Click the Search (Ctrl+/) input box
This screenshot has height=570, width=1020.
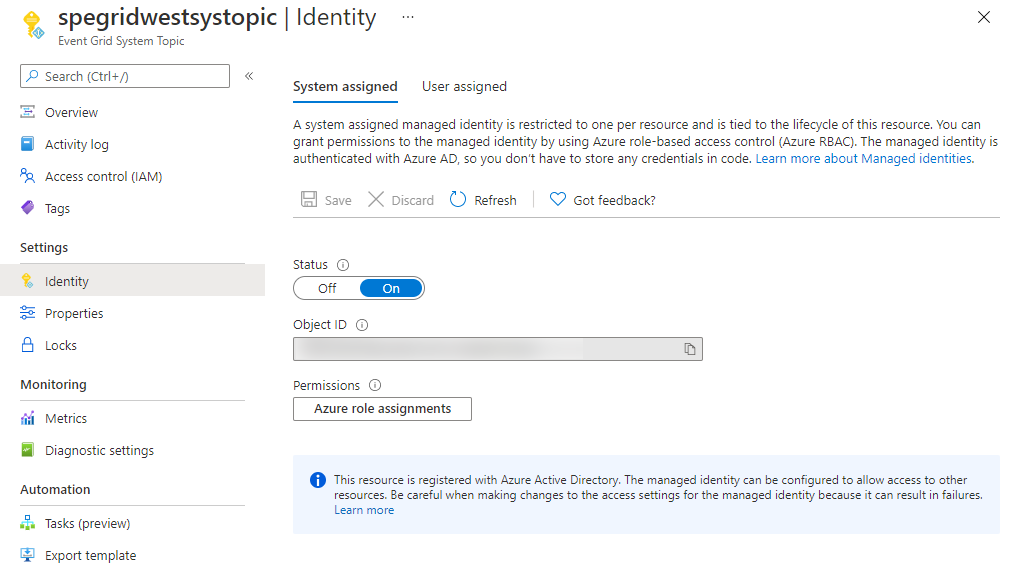point(125,76)
